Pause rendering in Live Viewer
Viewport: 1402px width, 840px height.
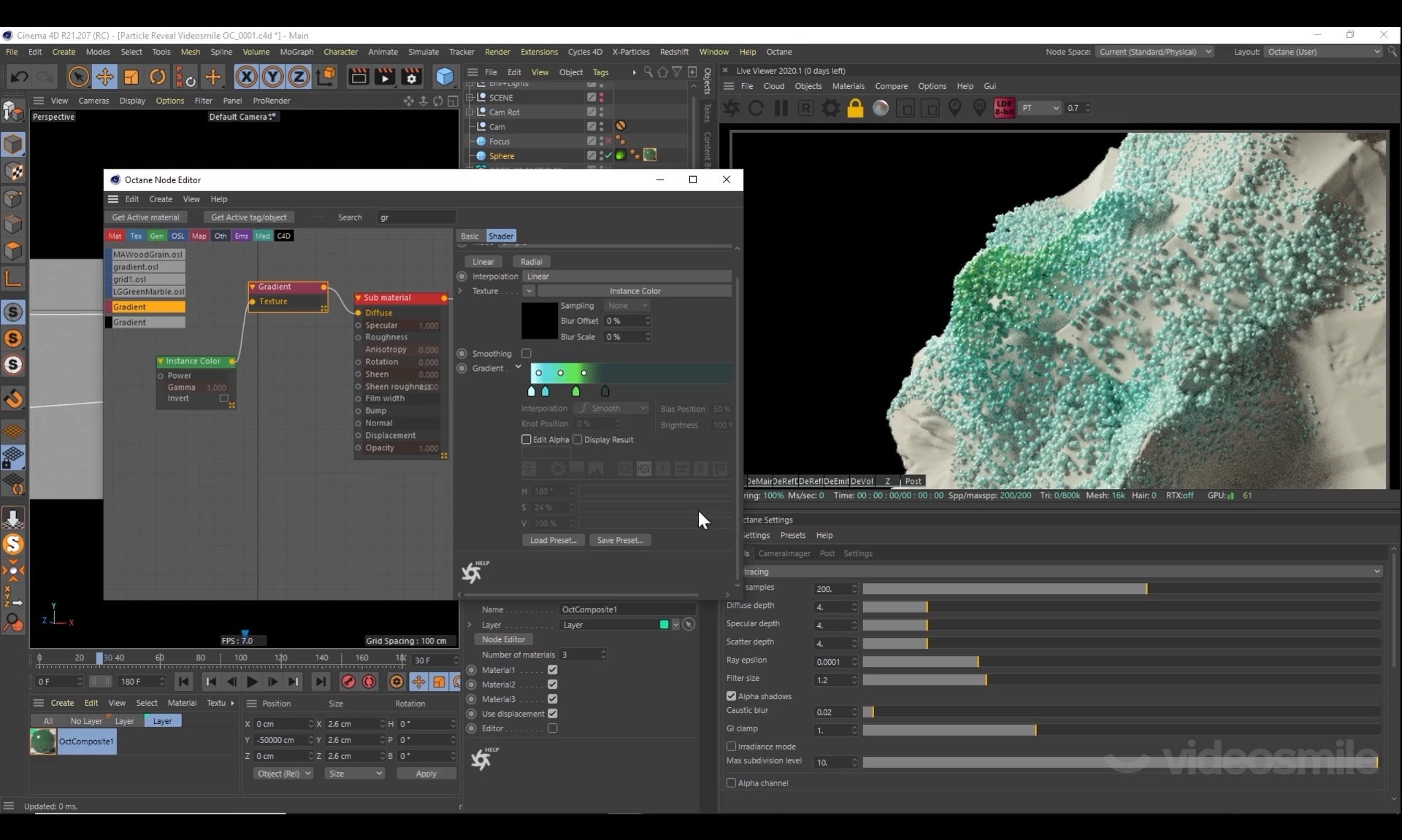coord(781,108)
